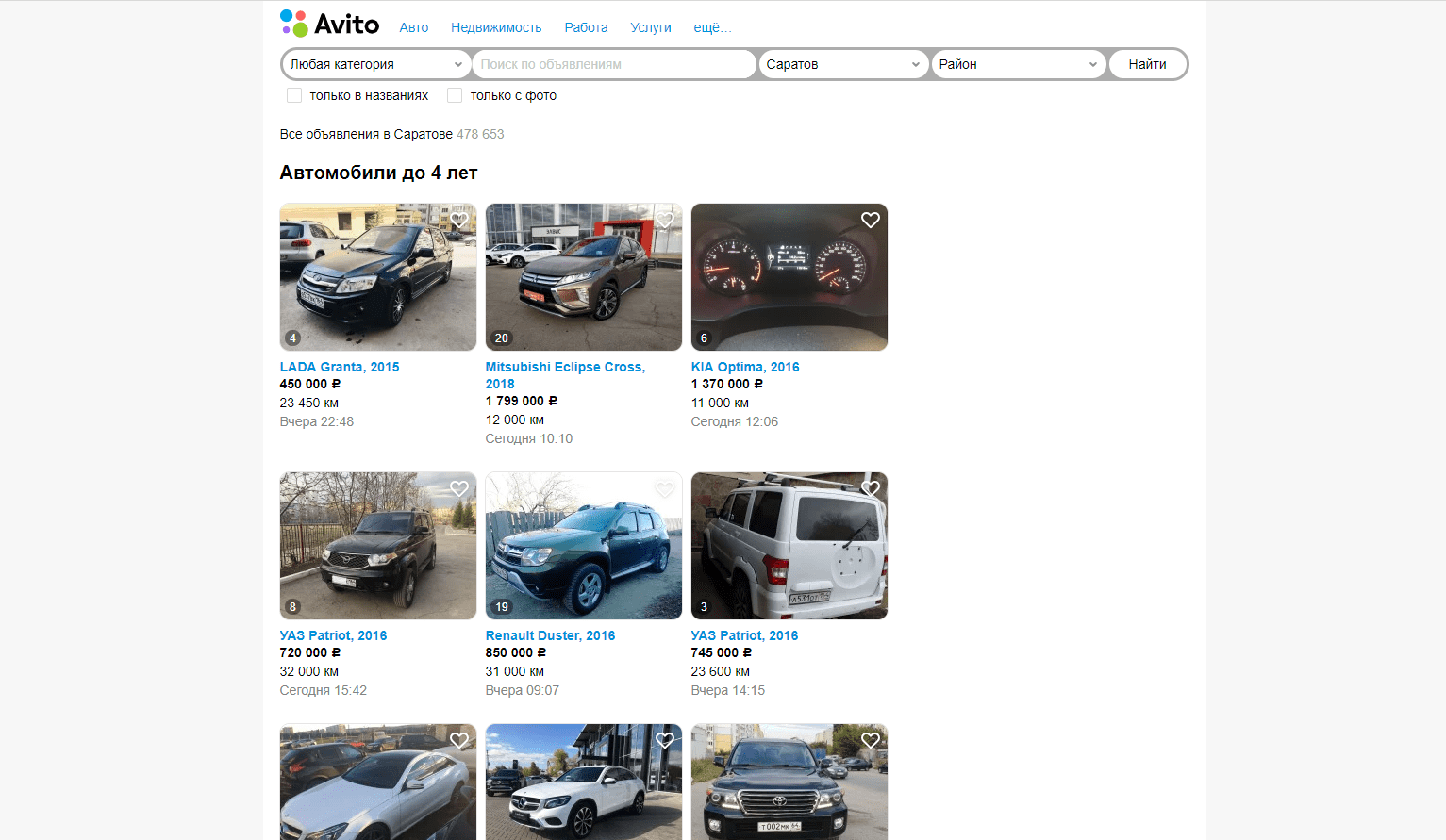Click the timestamp «Вчера 14:15»
Viewport: 1446px width, 840px height.
point(728,690)
